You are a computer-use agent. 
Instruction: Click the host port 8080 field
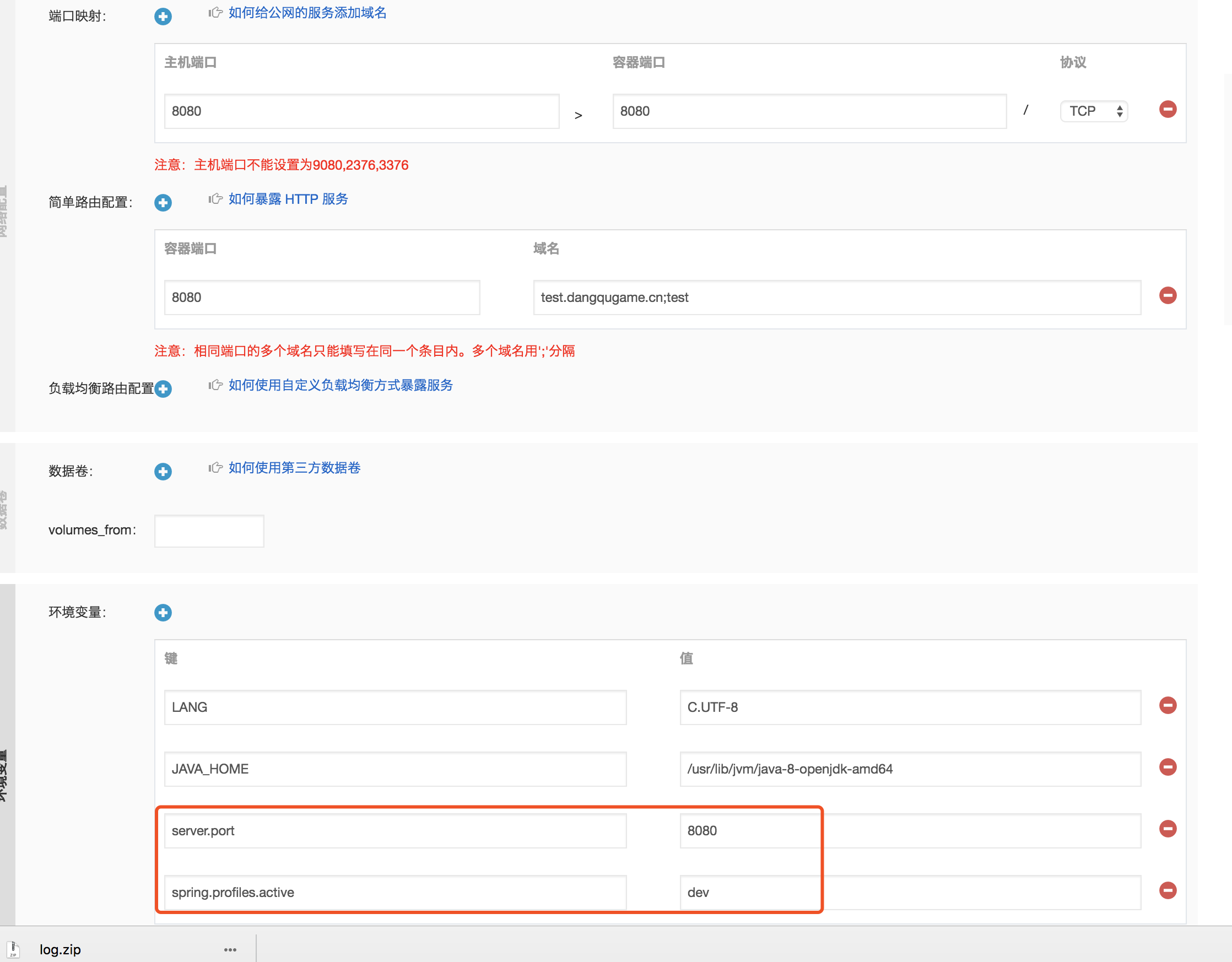point(361,111)
